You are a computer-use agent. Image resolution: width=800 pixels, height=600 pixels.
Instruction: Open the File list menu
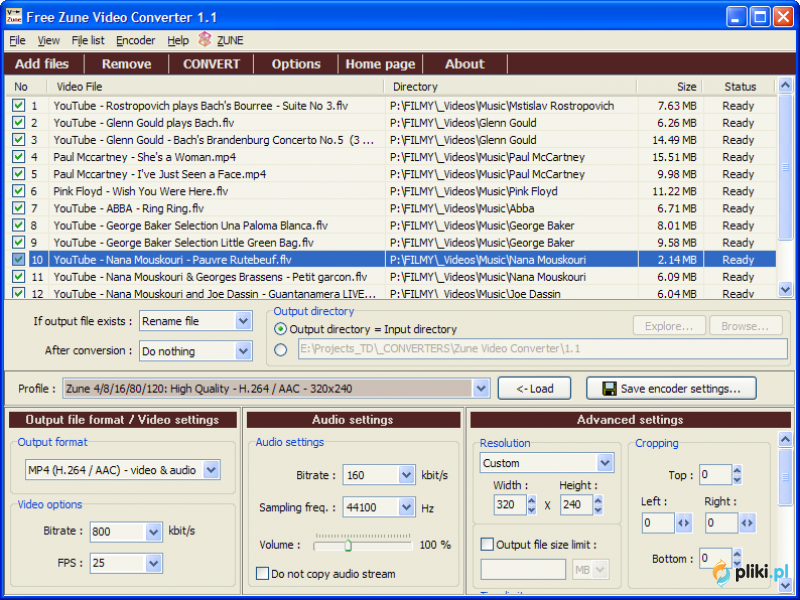coord(88,40)
